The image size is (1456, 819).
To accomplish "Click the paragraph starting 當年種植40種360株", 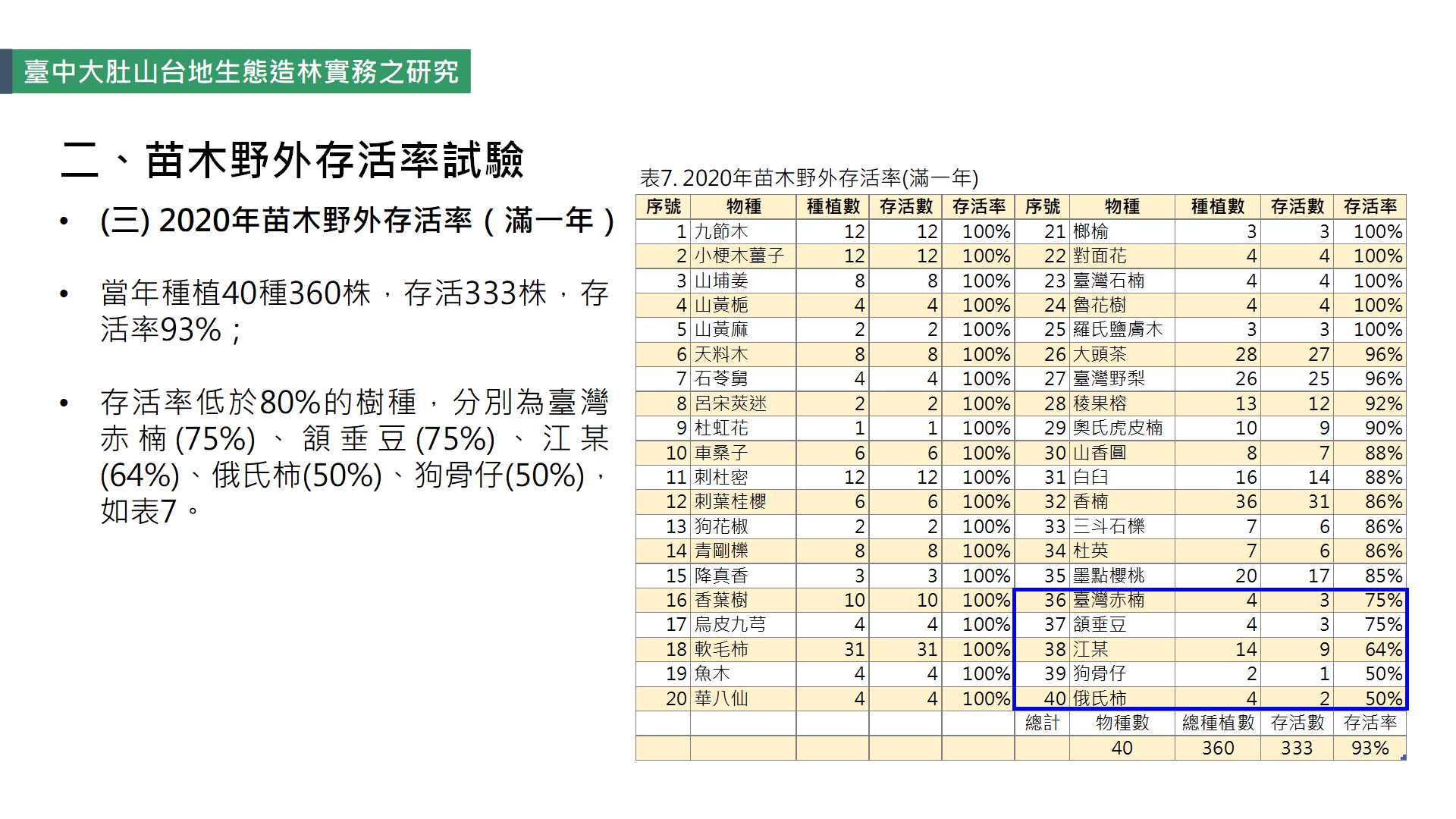I will [354, 312].
